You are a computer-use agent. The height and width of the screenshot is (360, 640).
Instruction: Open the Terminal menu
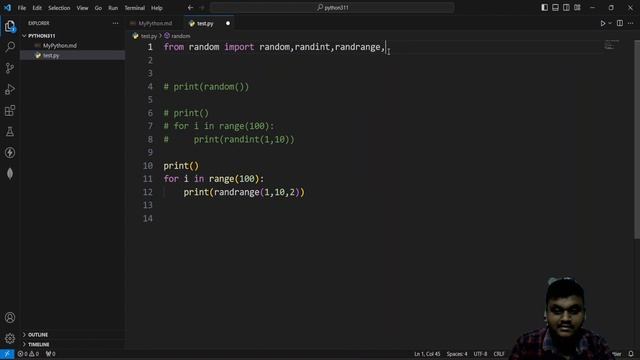pyautogui.click(x=134, y=8)
